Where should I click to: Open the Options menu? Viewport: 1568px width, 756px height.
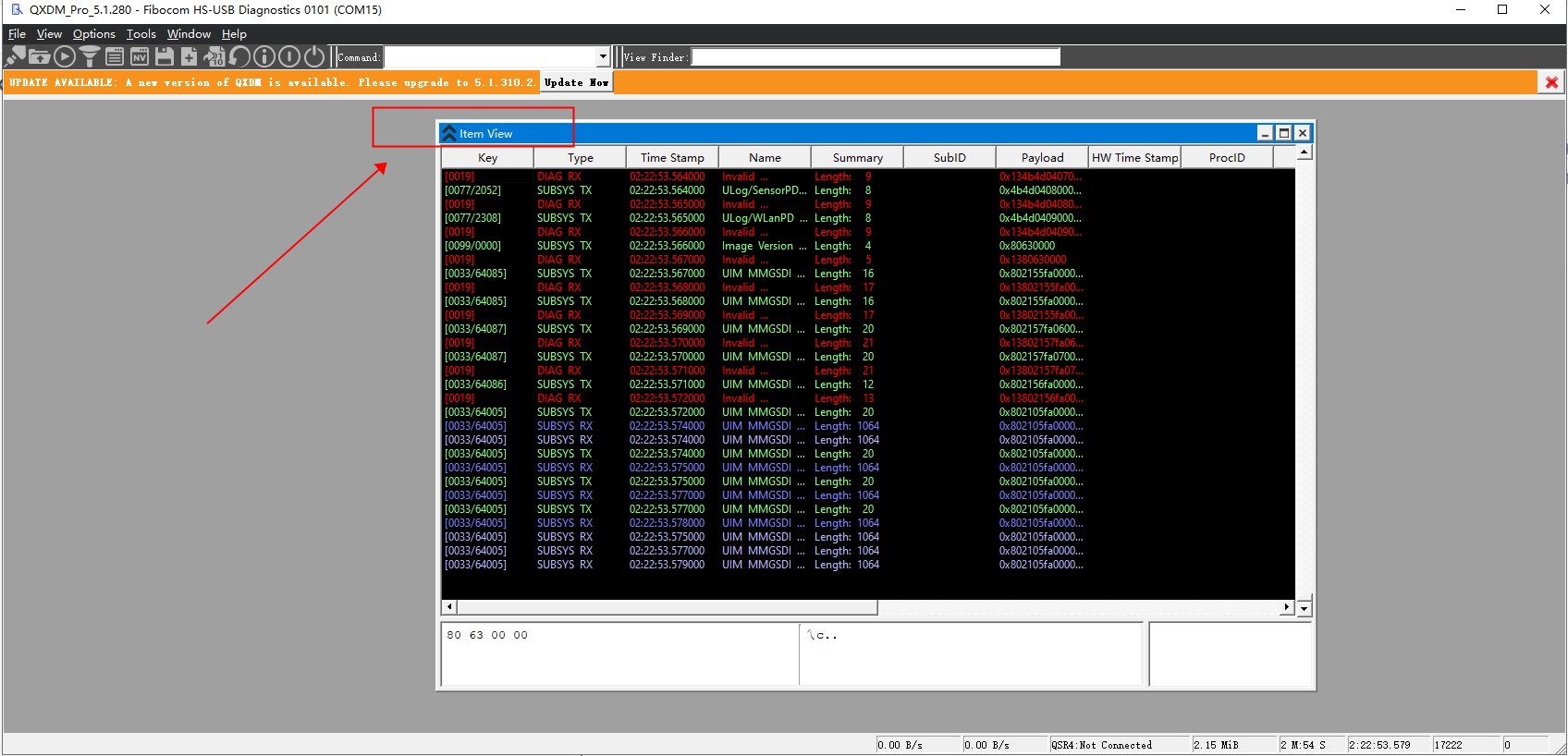(94, 34)
